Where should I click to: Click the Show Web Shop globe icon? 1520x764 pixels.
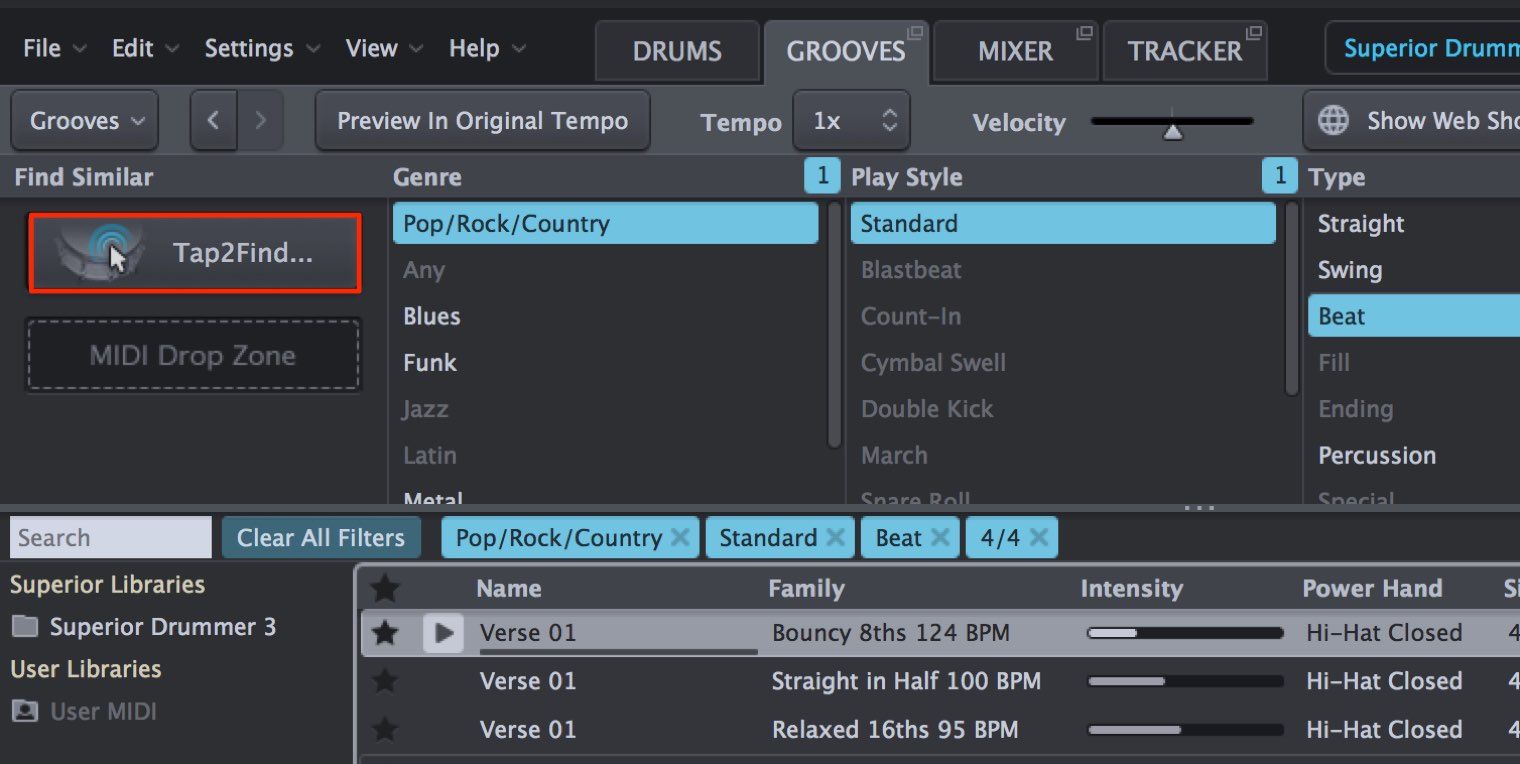[1333, 121]
